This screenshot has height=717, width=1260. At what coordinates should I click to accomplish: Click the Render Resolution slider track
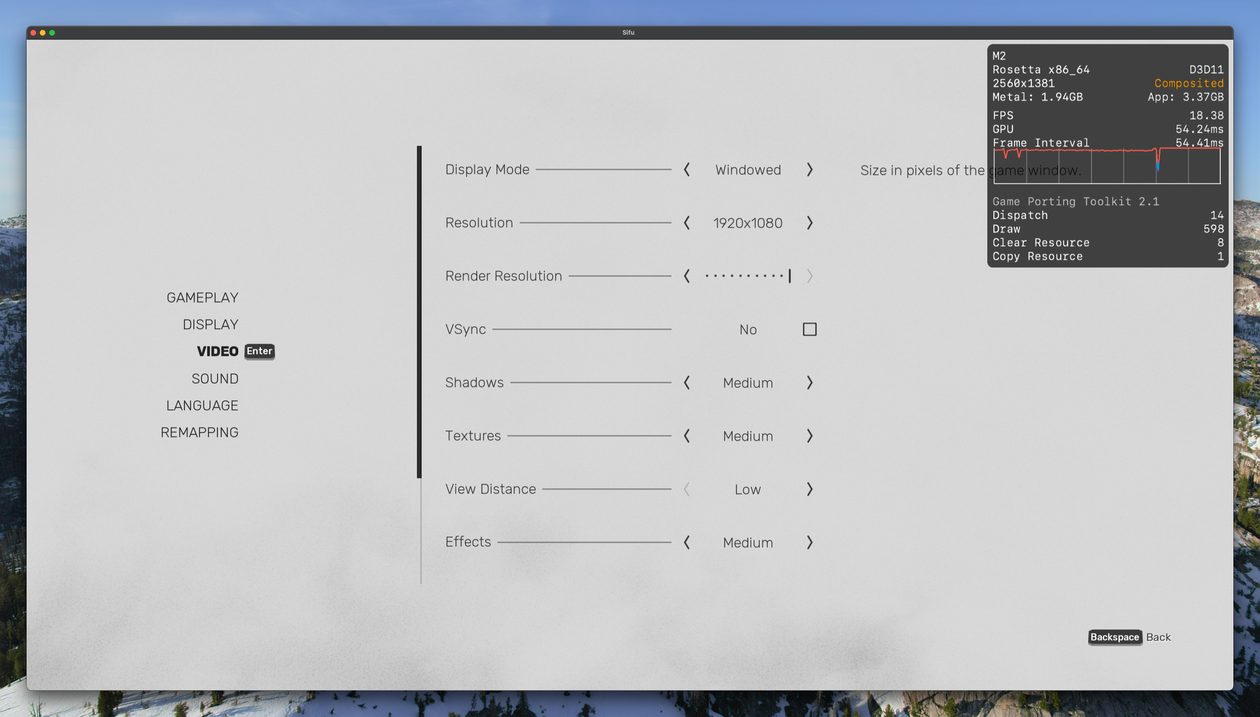coord(747,276)
